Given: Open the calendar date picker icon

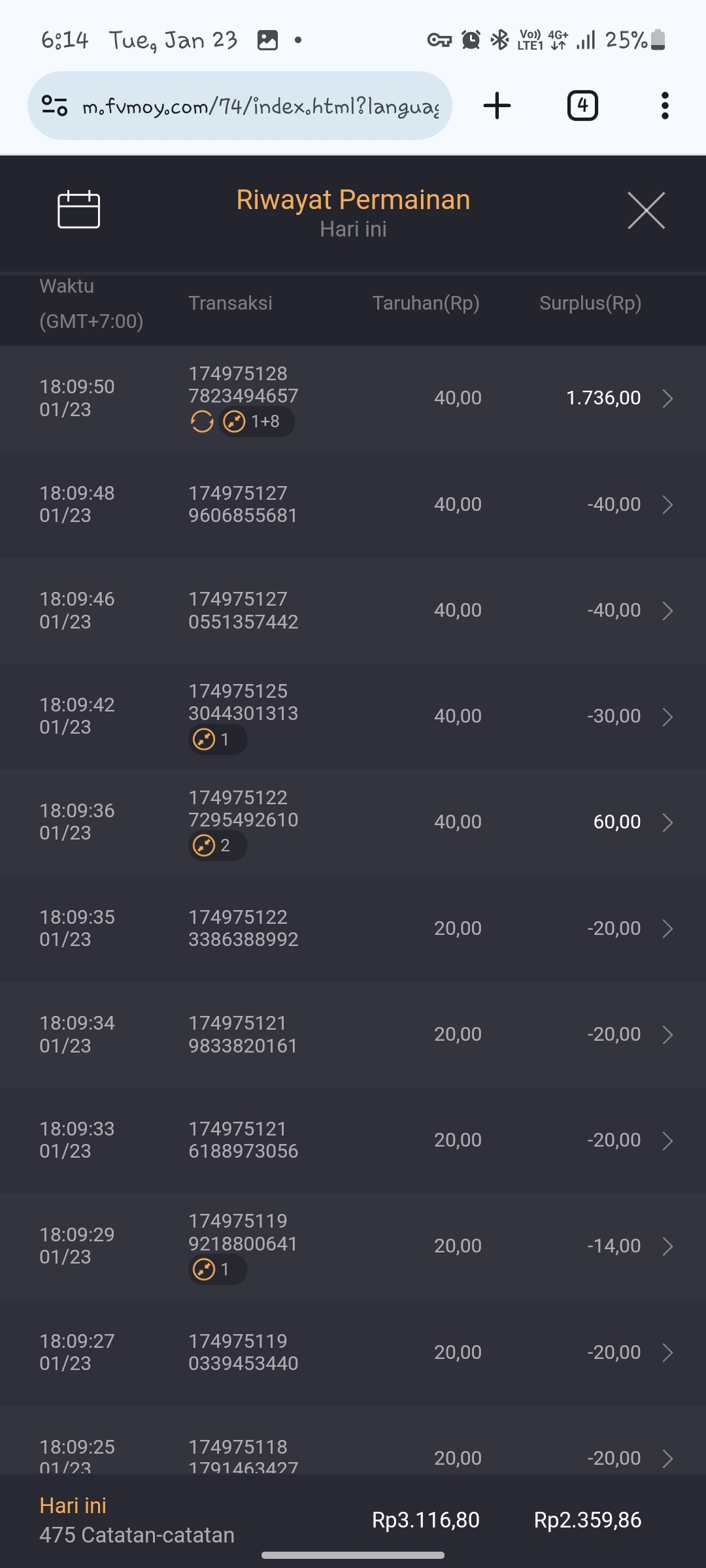Looking at the screenshot, I should pyautogui.click(x=78, y=210).
